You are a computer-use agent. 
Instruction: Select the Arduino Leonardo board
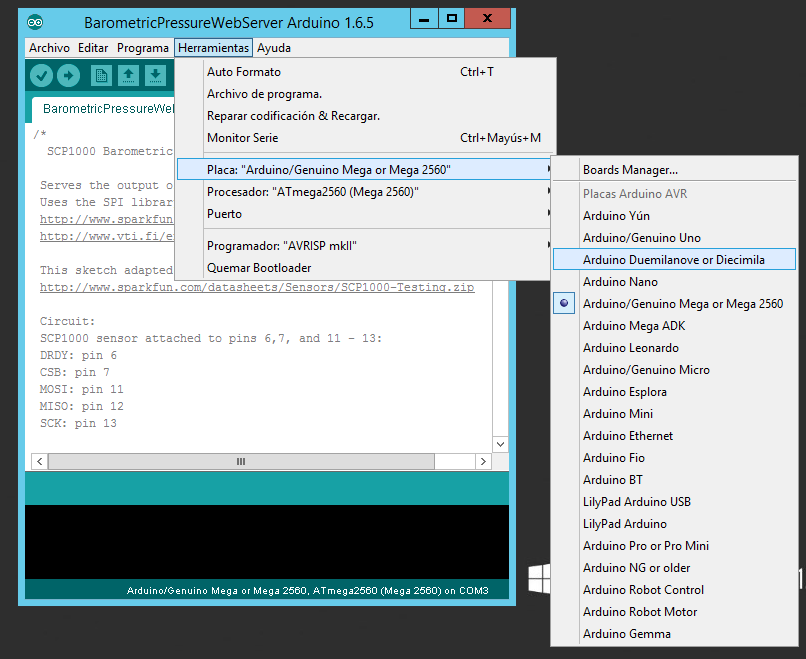click(674, 348)
